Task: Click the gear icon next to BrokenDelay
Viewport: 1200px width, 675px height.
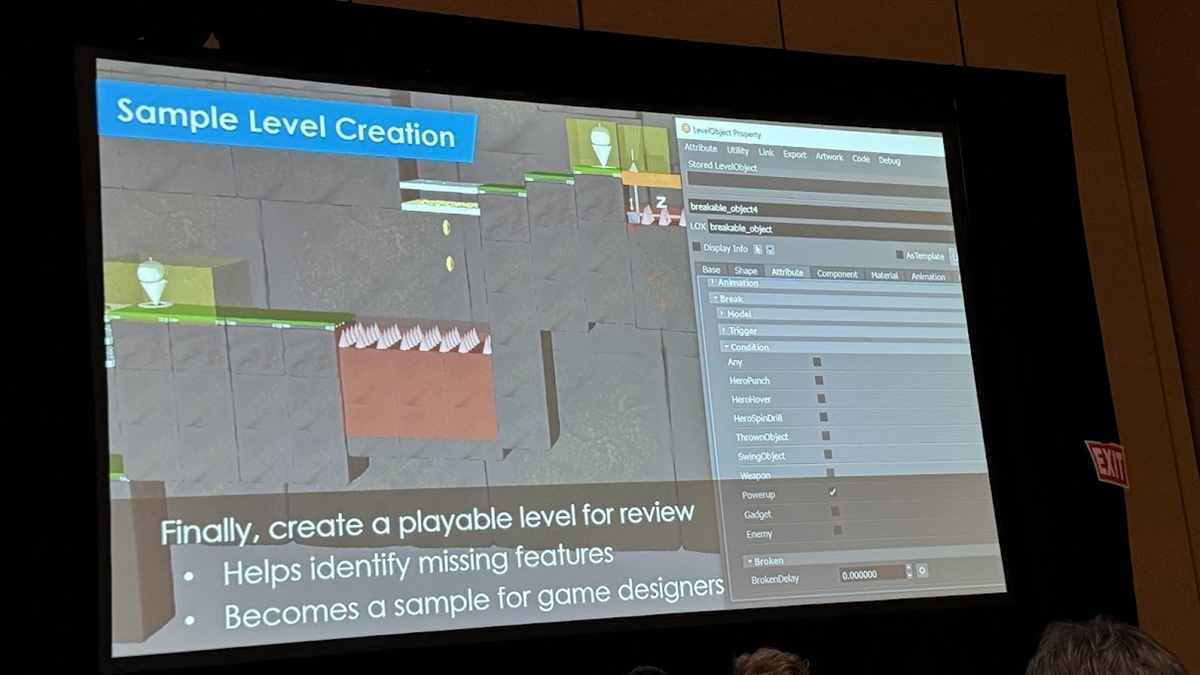Action: pos(922,570)
